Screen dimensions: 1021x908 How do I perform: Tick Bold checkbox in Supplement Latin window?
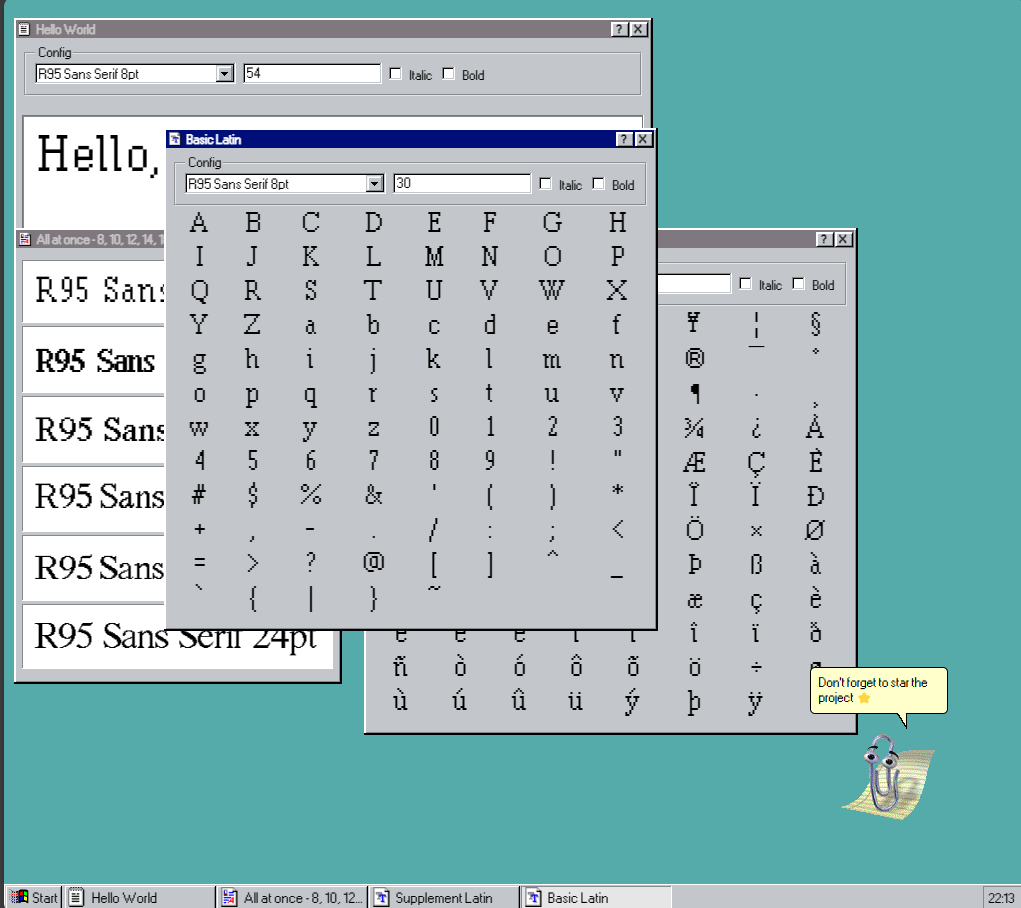[x=798, y=284]
